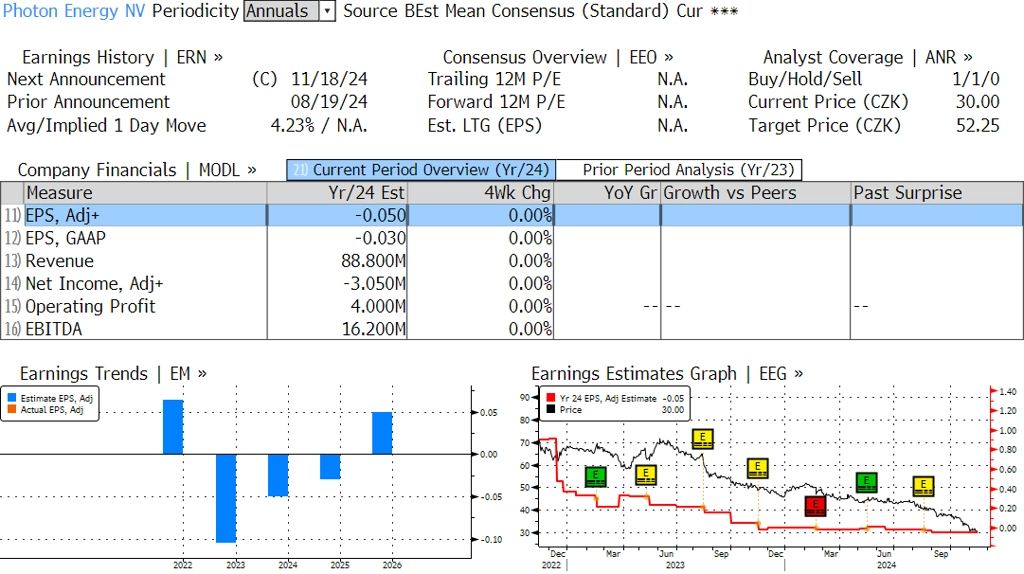Click the BEst Mean Consensus source field
This screenshot has height=574, width=1024.
[x=536, y=11]
